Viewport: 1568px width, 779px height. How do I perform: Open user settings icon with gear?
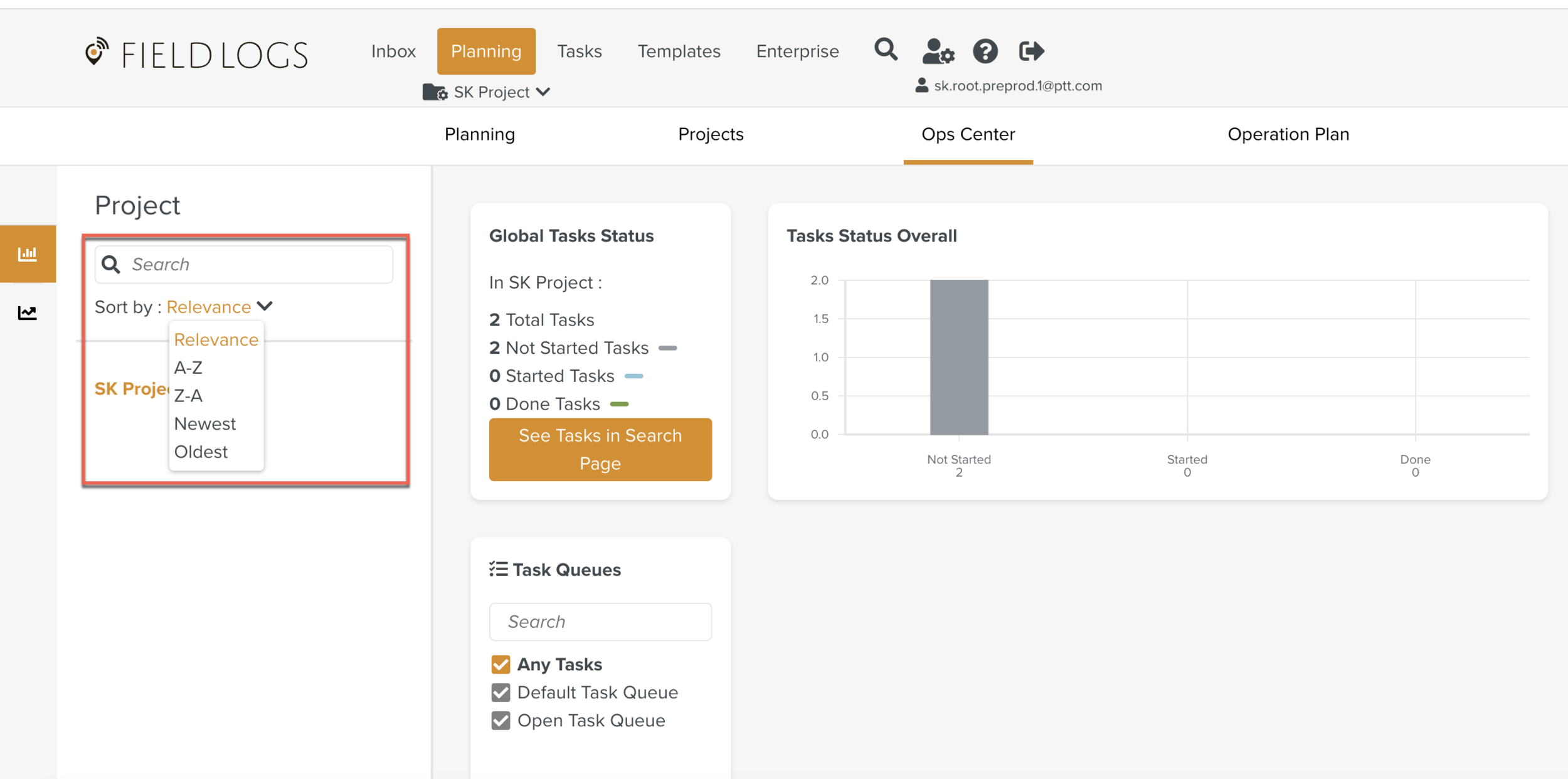[x=938, y=51]
